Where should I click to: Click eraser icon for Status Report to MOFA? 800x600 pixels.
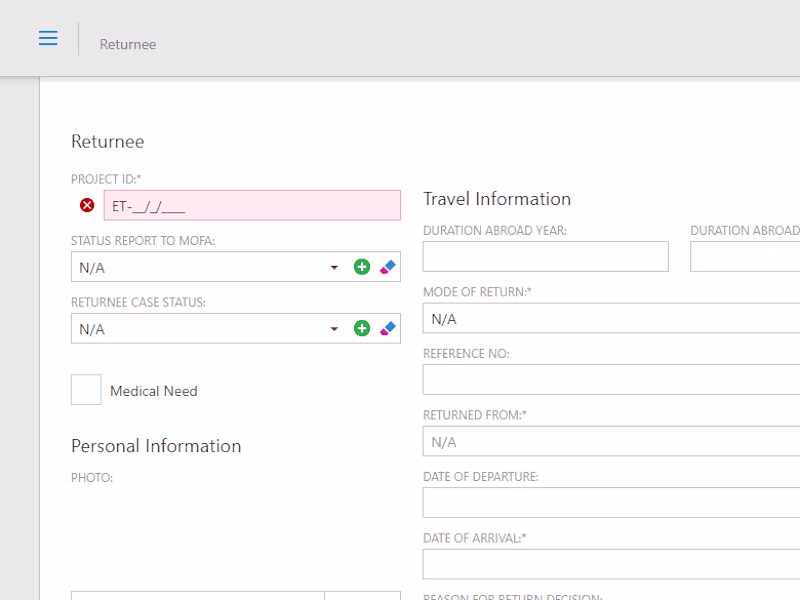click(388, 267)
